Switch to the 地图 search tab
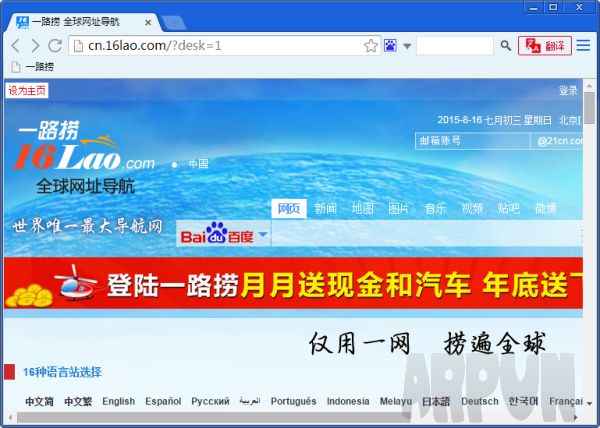The image size is (600, 428). 362,208
